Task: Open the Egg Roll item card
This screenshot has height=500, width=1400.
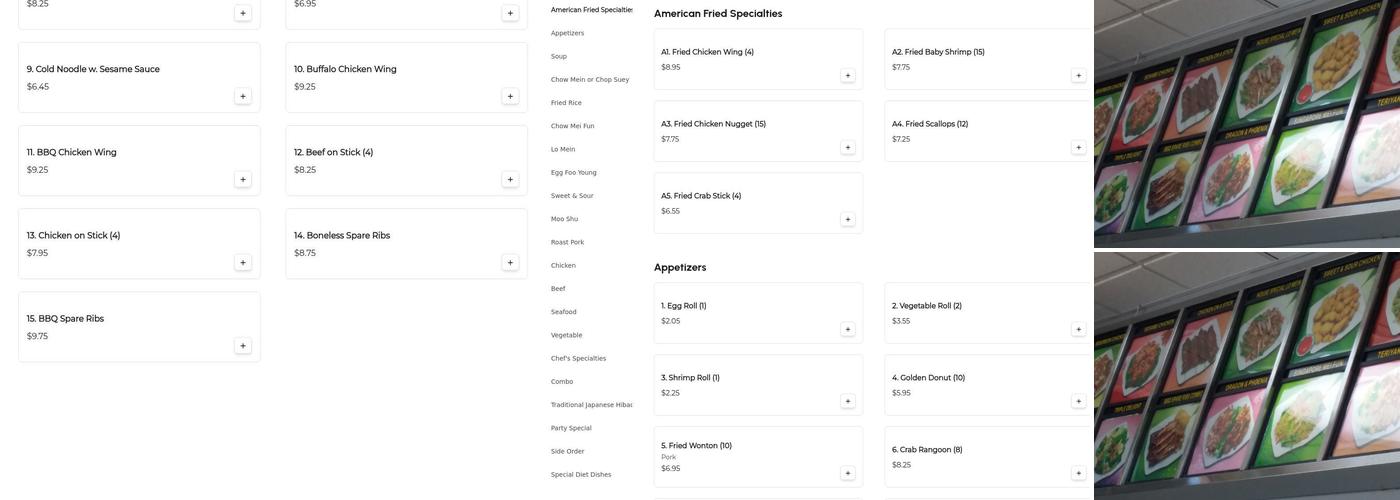Action: [757, 312]
